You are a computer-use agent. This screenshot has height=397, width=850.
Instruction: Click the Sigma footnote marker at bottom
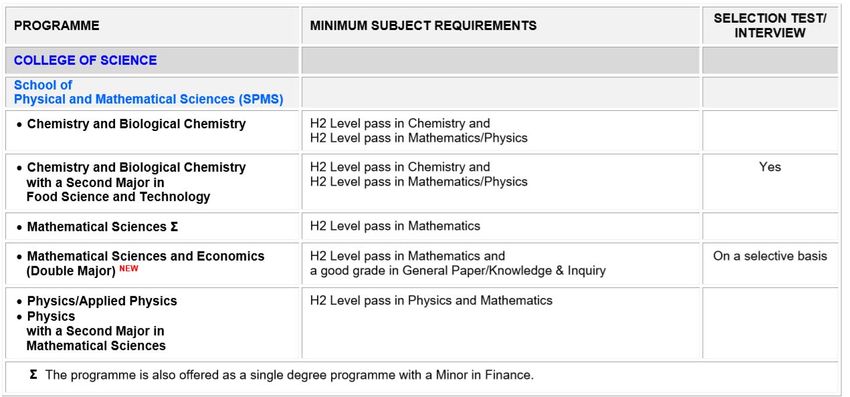(34, 375)
